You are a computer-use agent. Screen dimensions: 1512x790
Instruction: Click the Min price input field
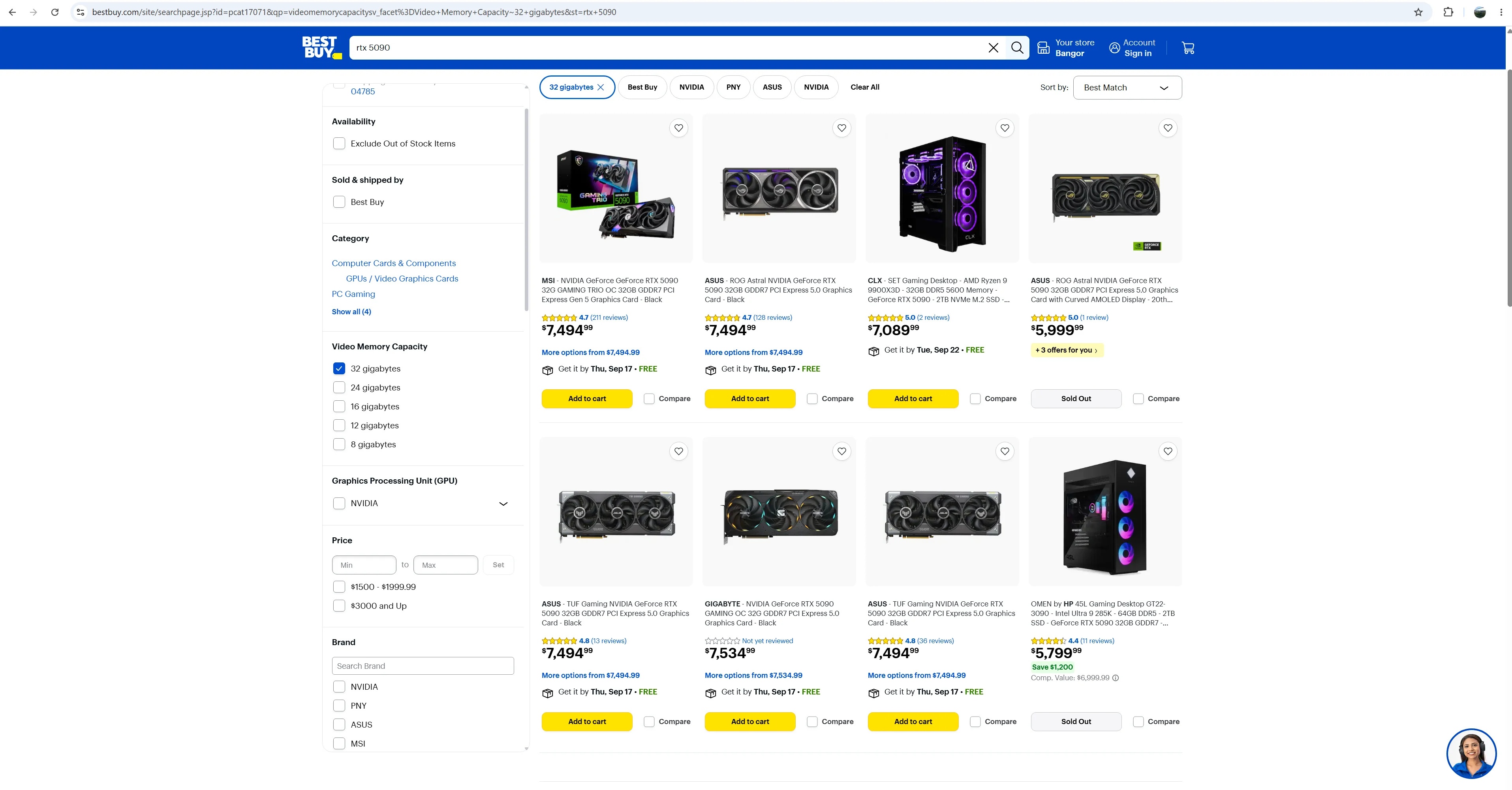[364, 565]
